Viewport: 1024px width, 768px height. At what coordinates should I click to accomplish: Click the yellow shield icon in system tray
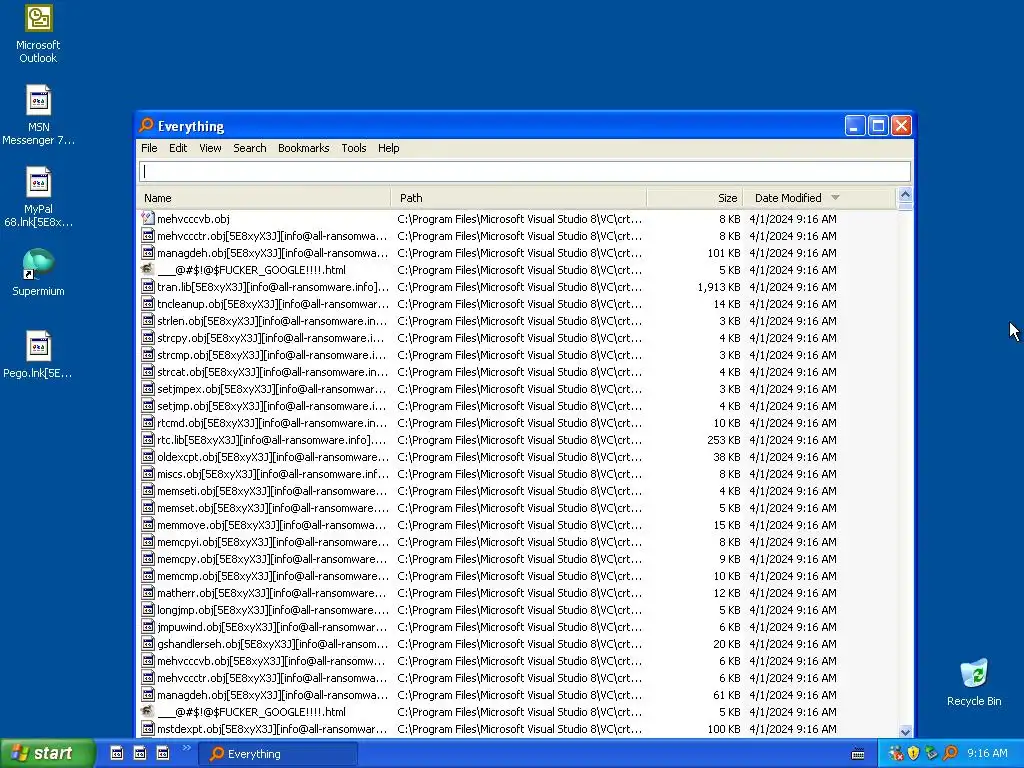point(914,754)
